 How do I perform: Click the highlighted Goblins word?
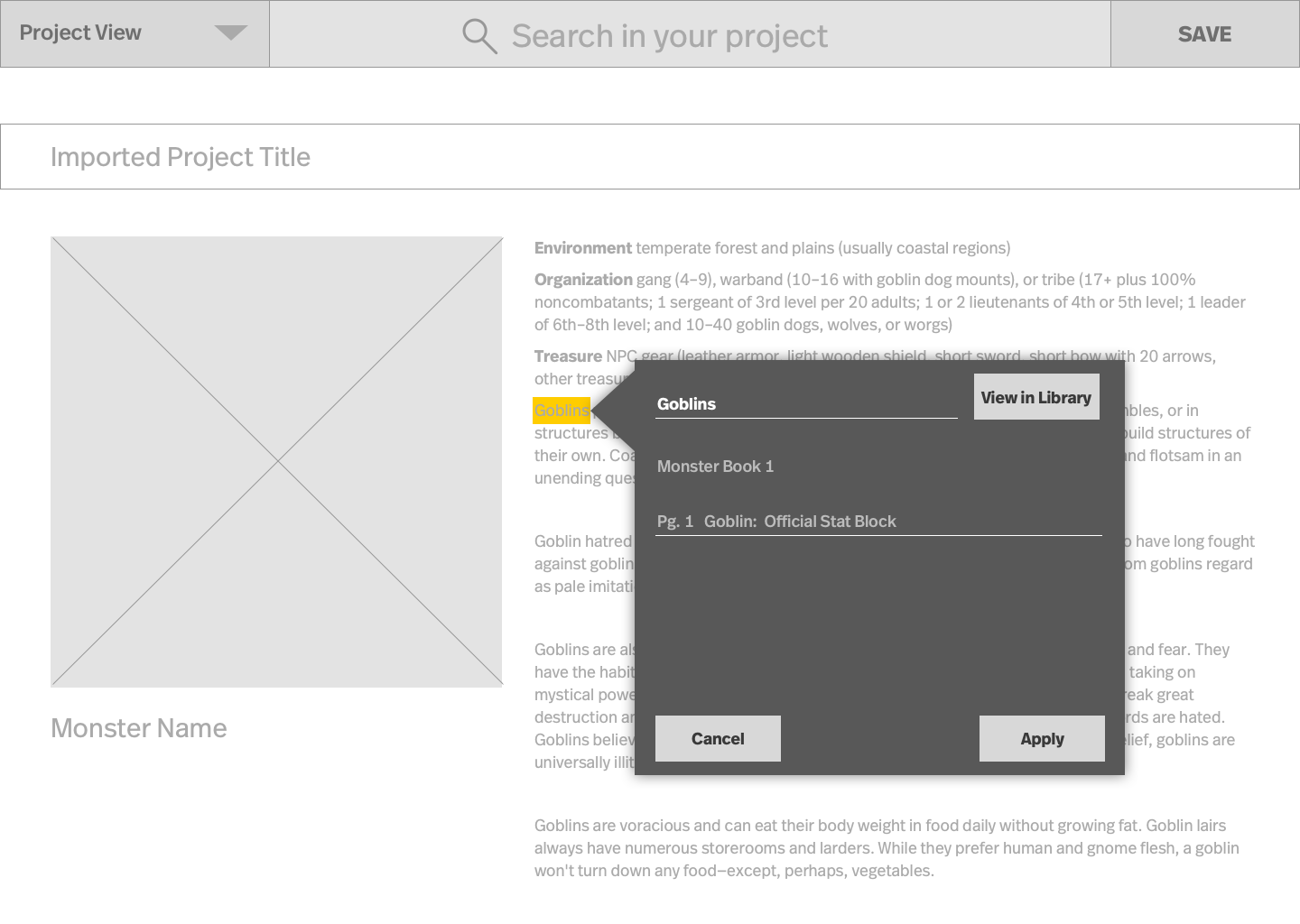click(562, 411)
